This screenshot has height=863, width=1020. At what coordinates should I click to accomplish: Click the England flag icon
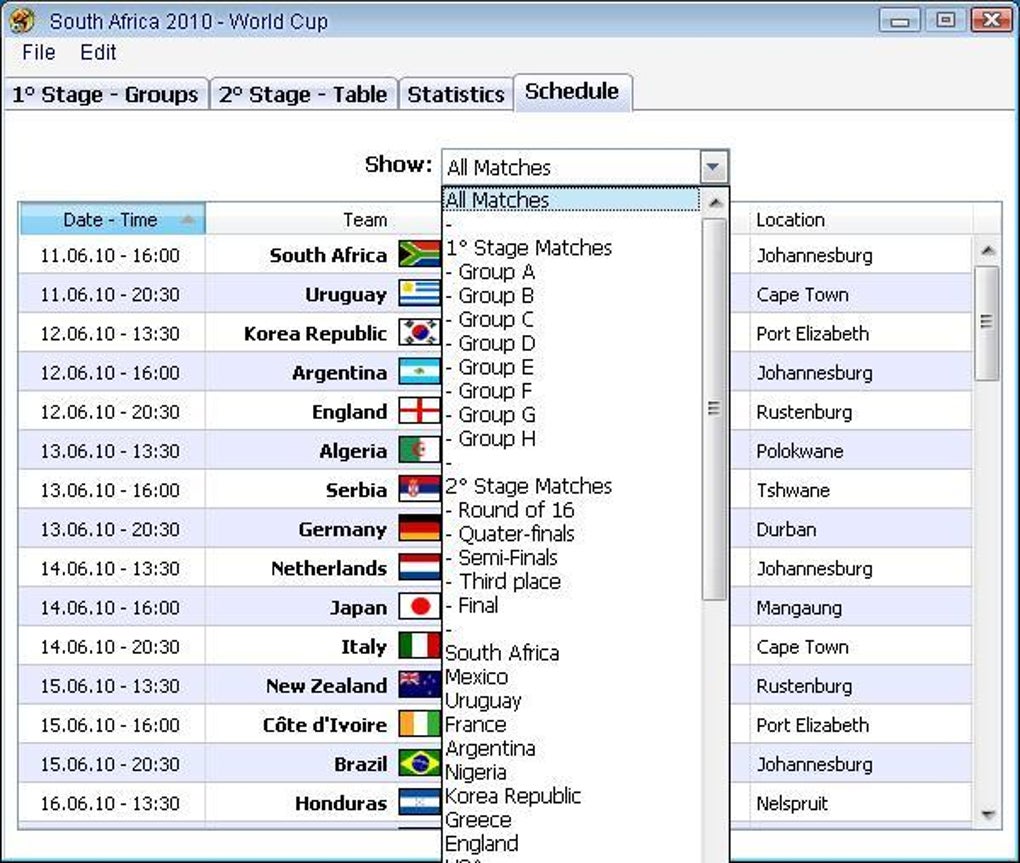(x=420, y=411)
